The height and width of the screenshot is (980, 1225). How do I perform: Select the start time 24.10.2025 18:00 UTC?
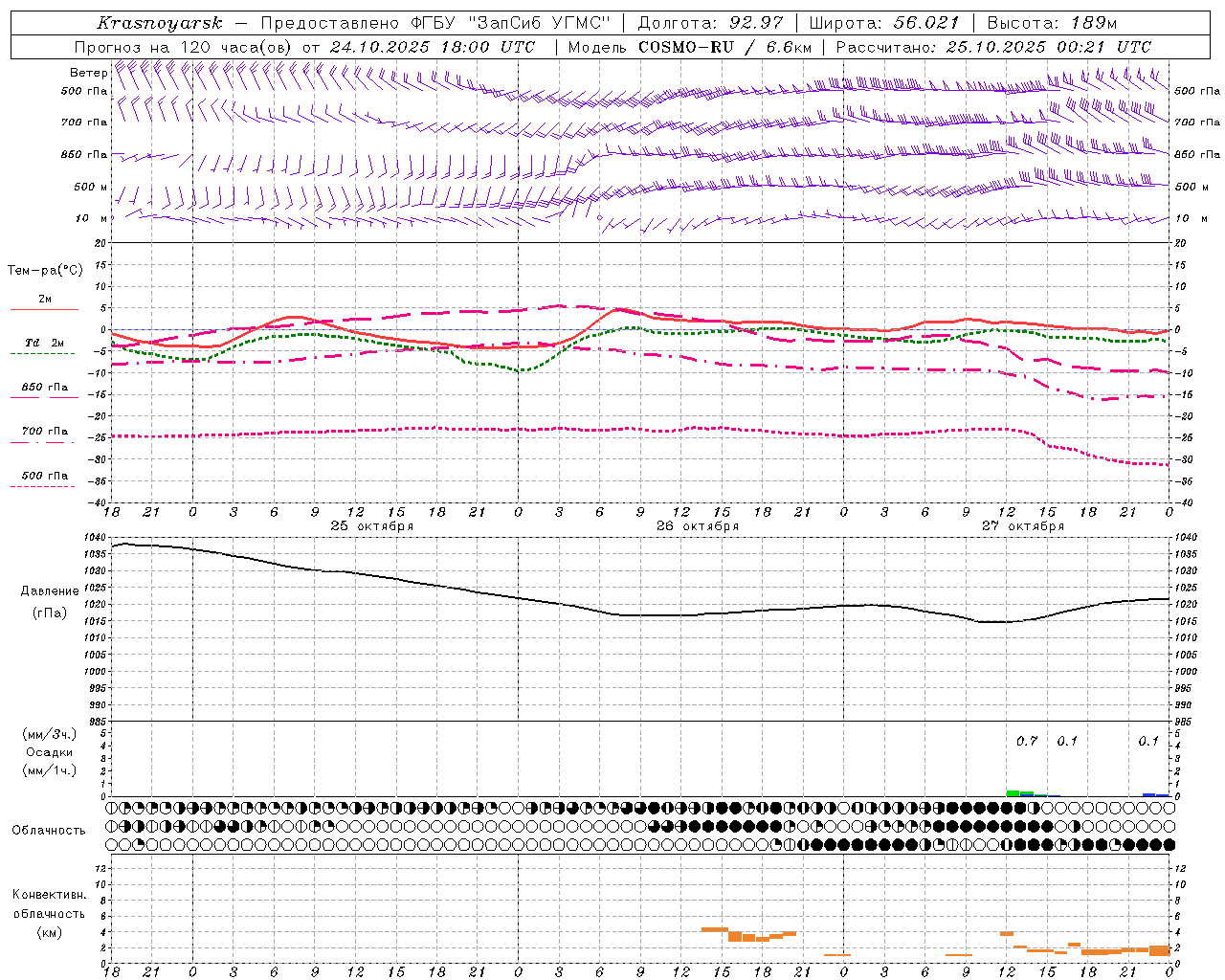(433, 47)
